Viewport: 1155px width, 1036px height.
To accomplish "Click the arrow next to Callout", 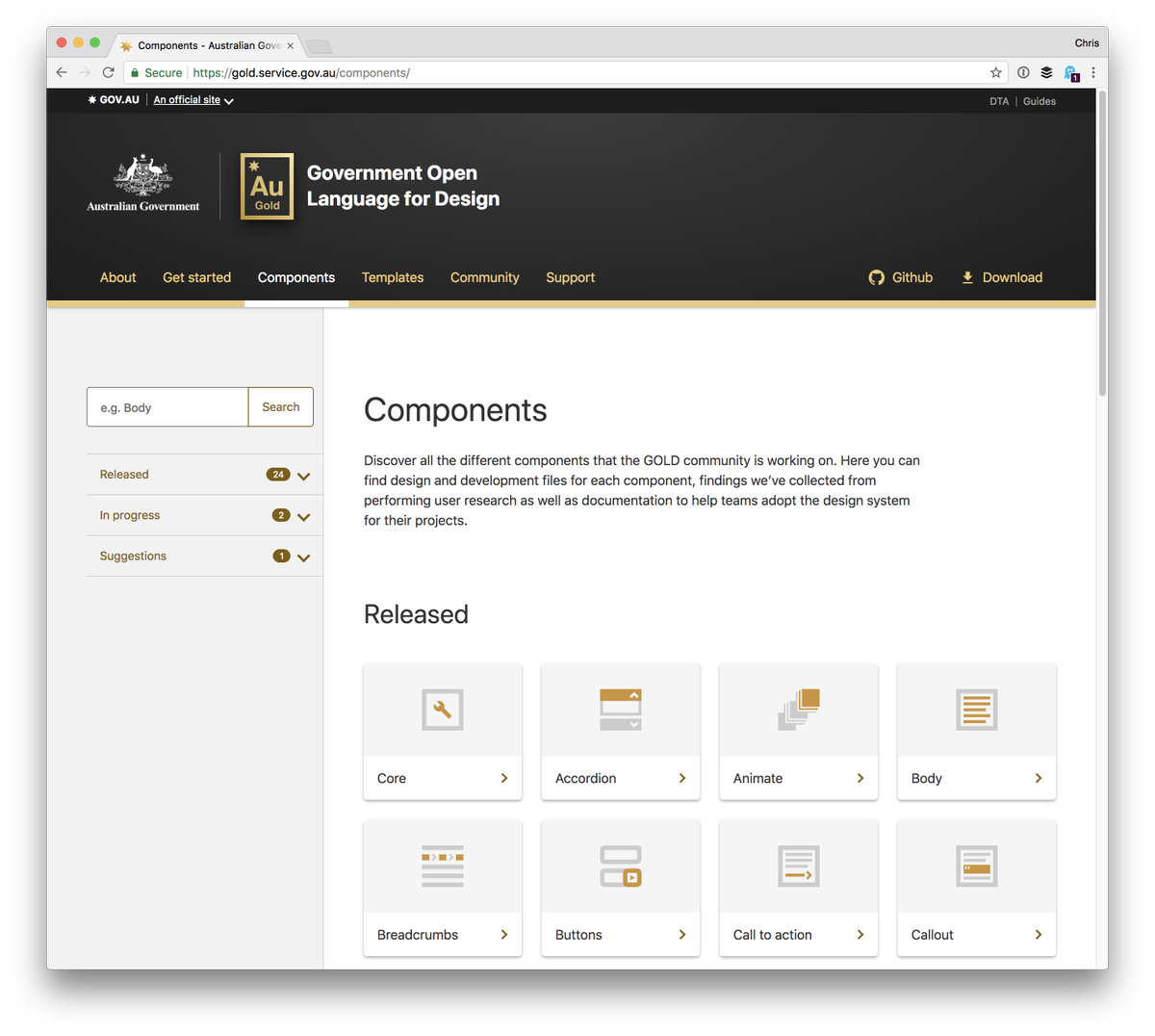I will pos(1039,934).
